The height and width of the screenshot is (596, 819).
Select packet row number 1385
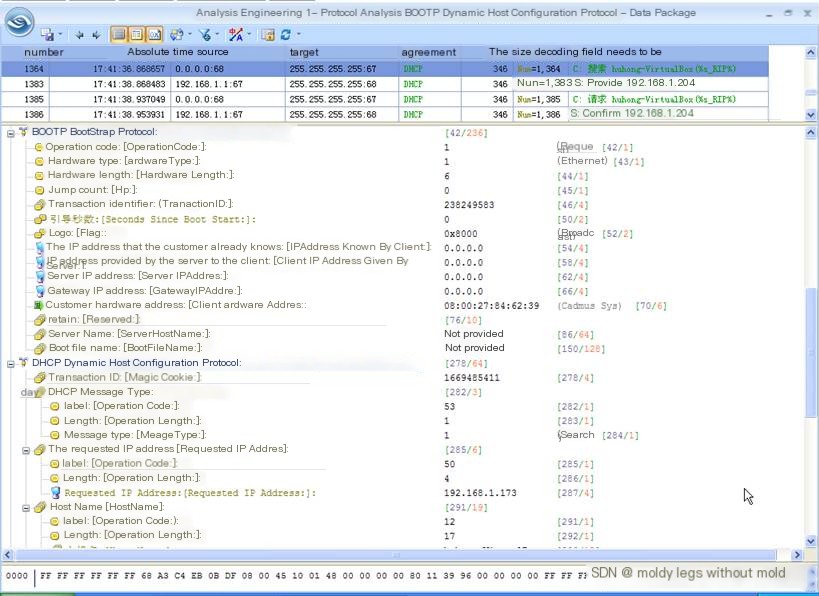(x=384, y=99)
